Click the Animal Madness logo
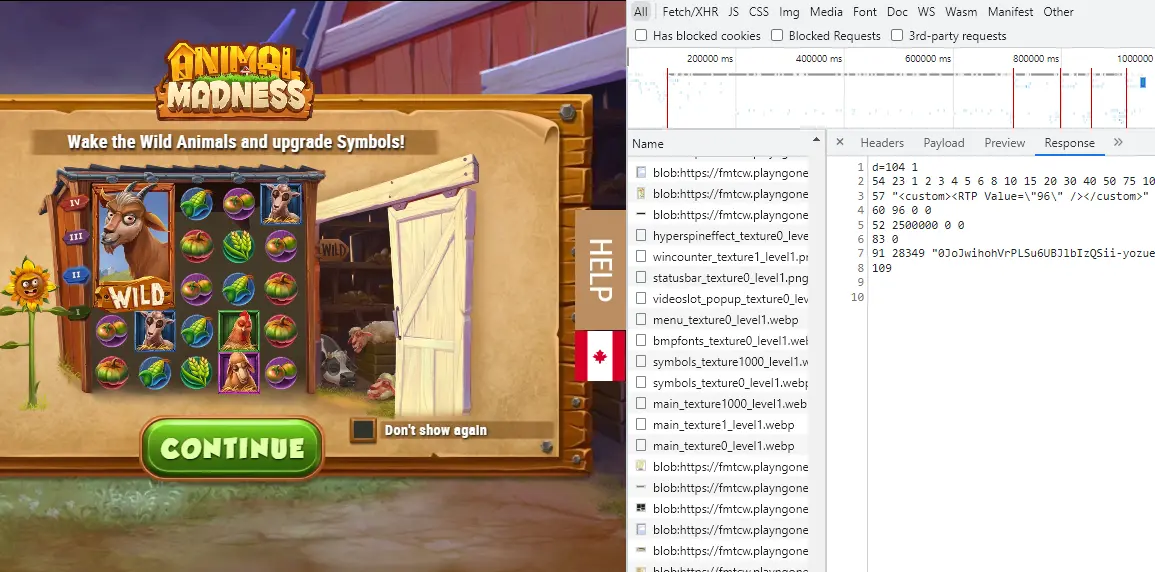 234,80
